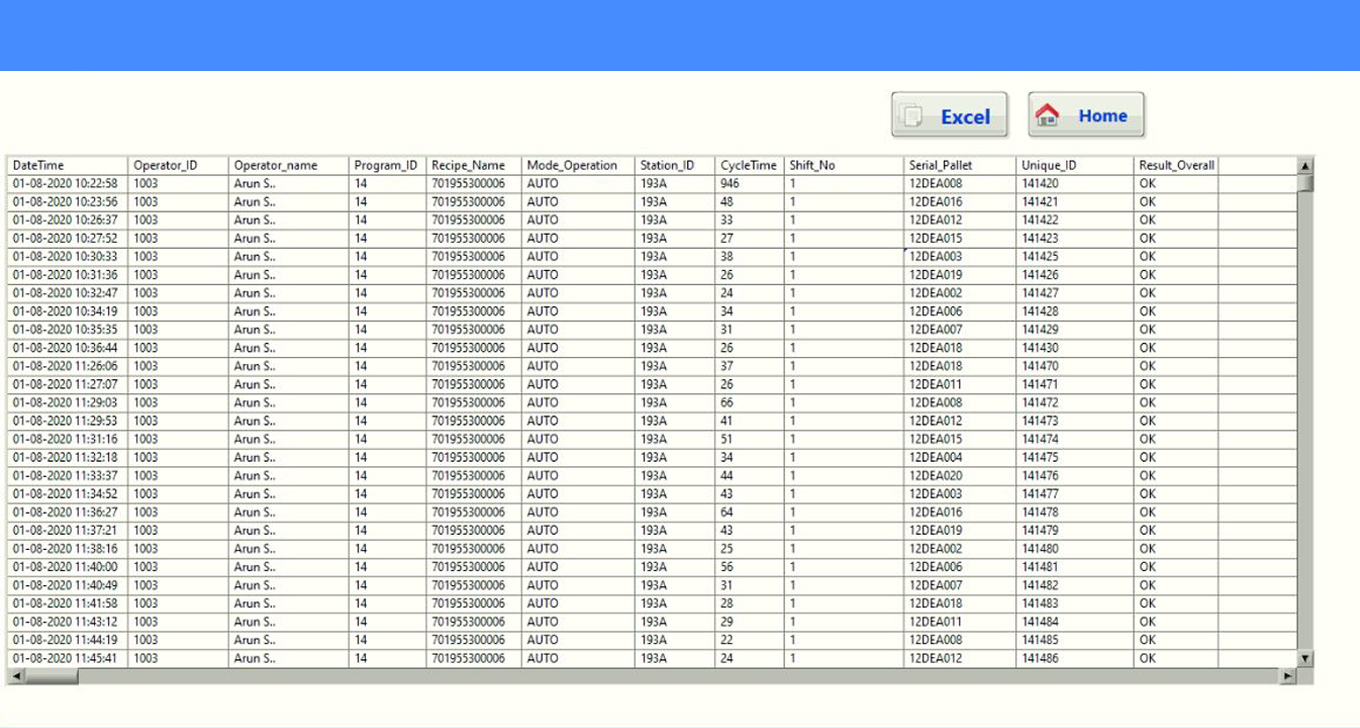1360x728 pixels.
Task: Click DateTime cell 01-08-2020 10:23:56
Action: 67,202
